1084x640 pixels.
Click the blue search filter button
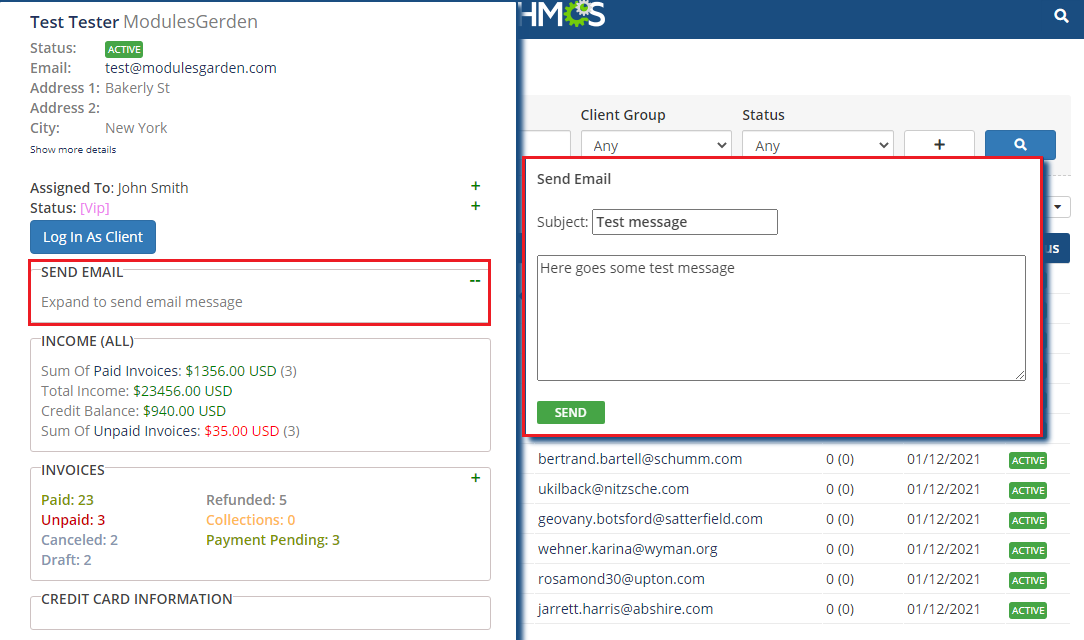click(x=1020, y=144)
